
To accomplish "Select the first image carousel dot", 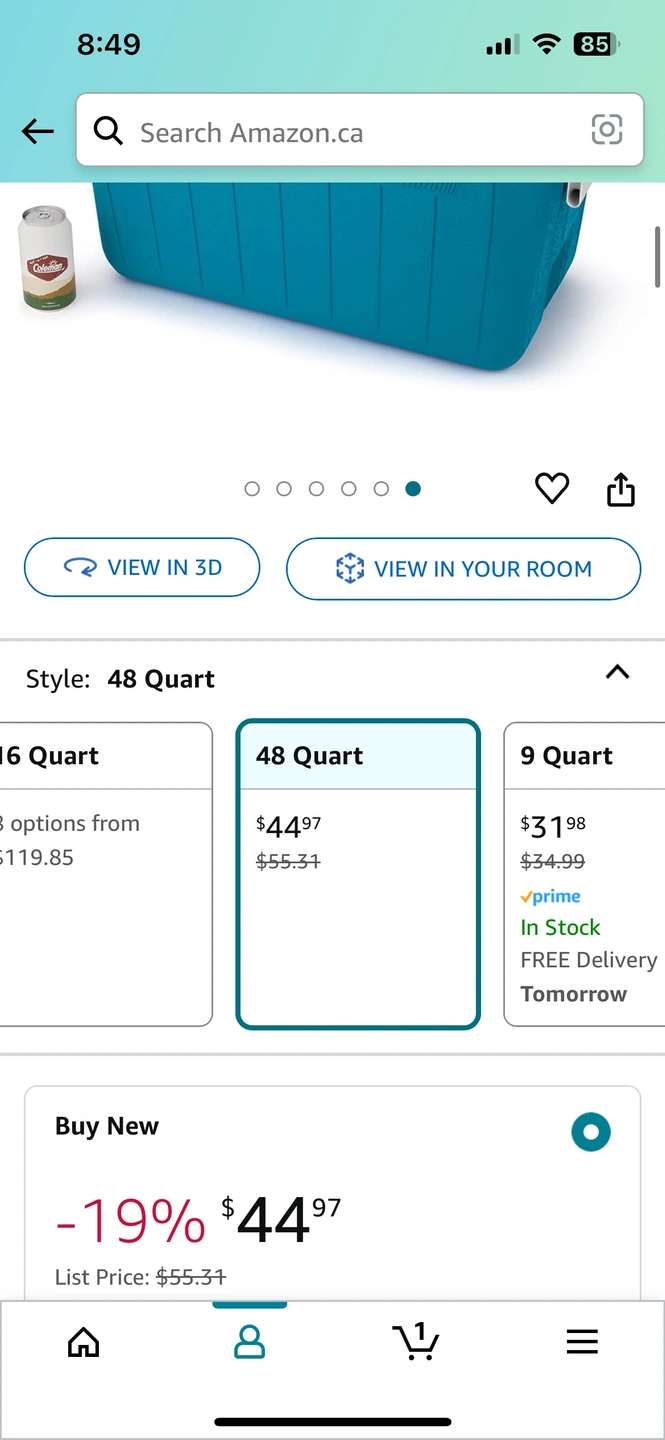I will 252,489.
